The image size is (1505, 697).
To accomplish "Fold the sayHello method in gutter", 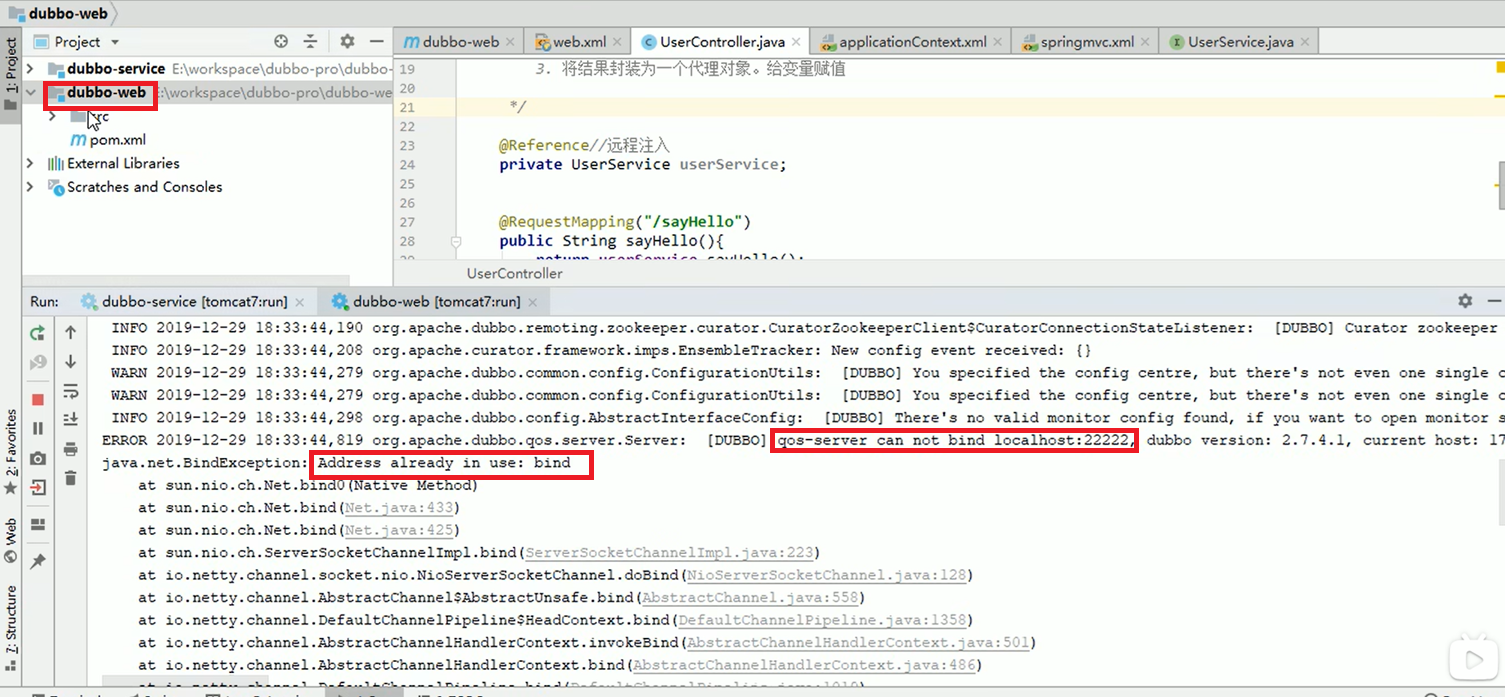I will coord(456,241).
